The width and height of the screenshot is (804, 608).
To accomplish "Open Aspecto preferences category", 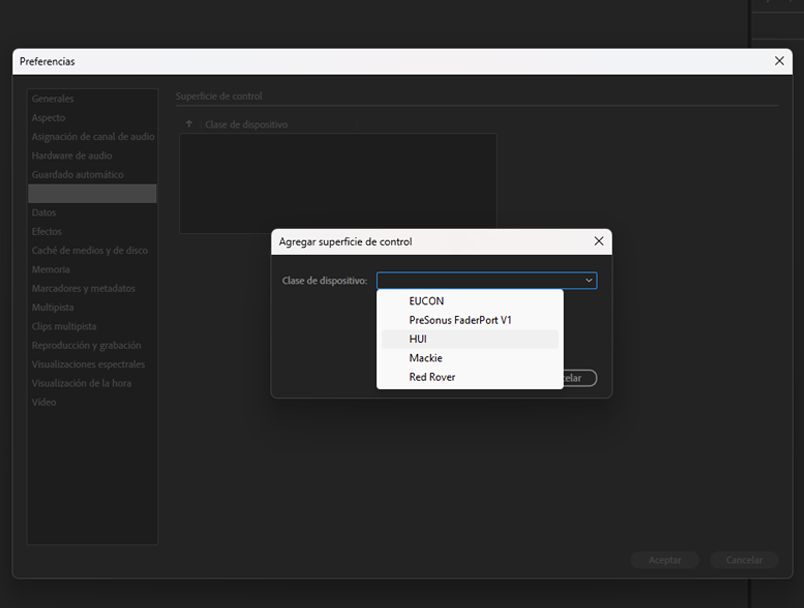I will pyautogui.click(x=92, y=117).
